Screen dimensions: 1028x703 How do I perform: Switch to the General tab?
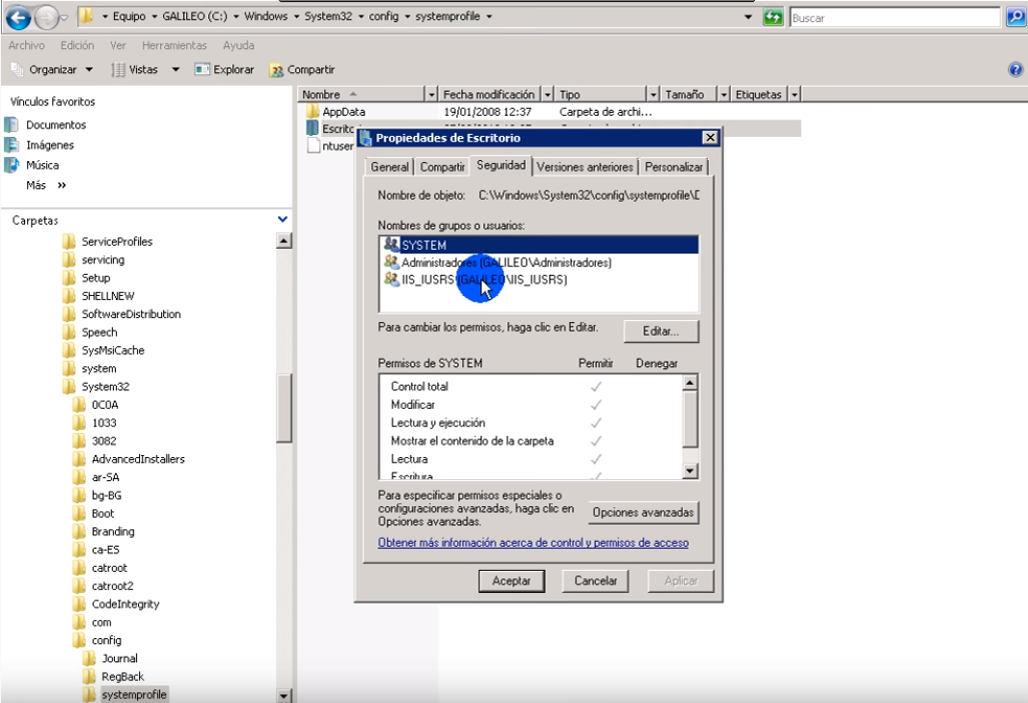(x=389, y=167)
